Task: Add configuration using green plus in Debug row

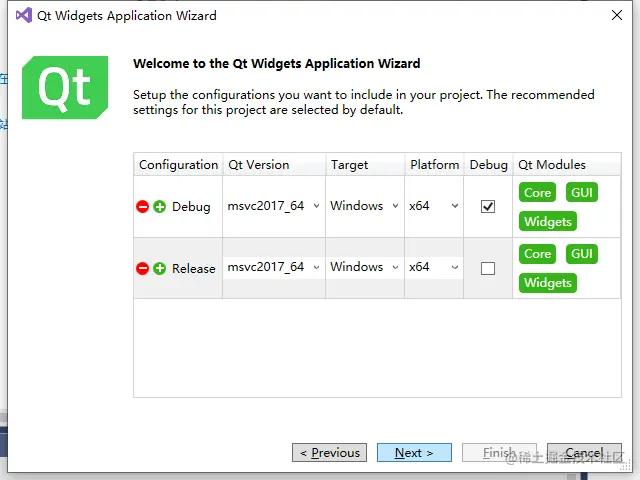Action: pos(160,207)
